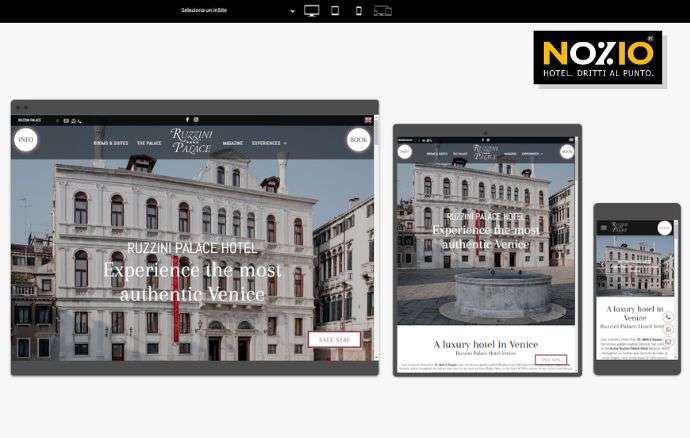
Task: Click Ruzzini Palace logo in tablet preview
Action: click(x=485, y=152)
